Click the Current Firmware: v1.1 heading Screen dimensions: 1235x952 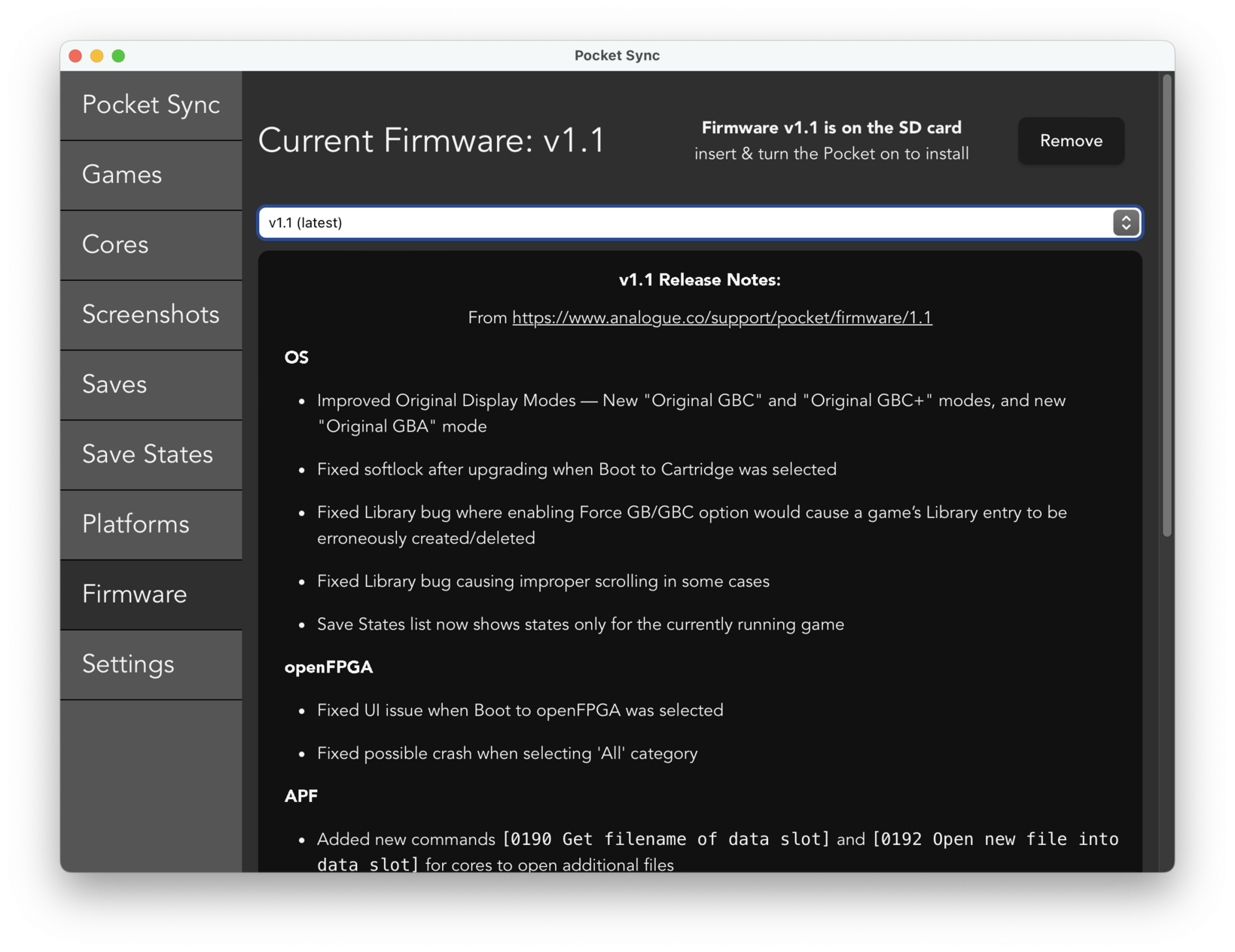coord(431,141)
